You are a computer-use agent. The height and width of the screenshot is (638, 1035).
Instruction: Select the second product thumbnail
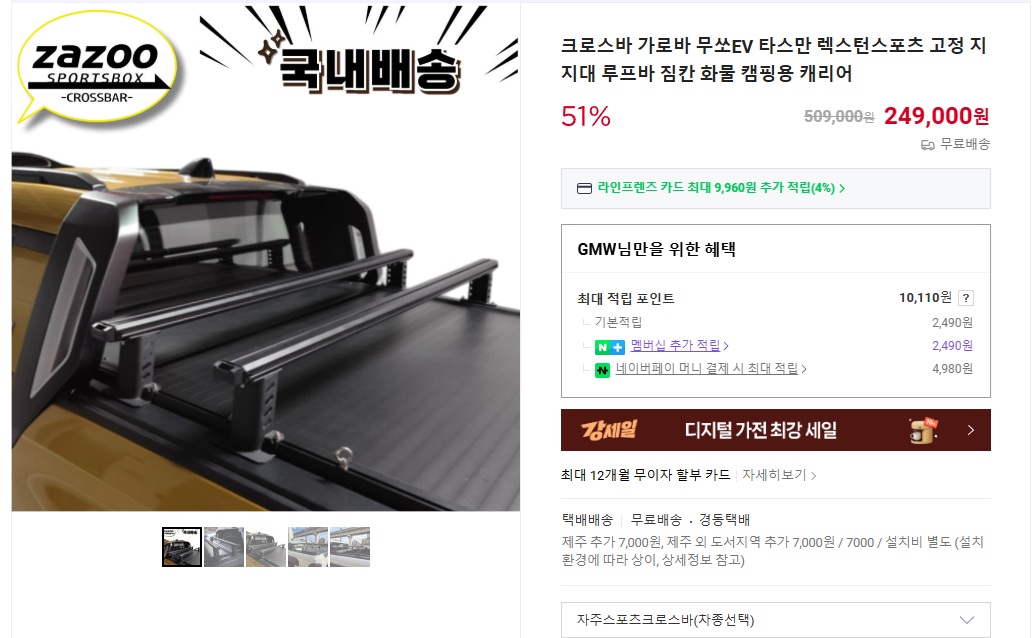tap(224, 547)
